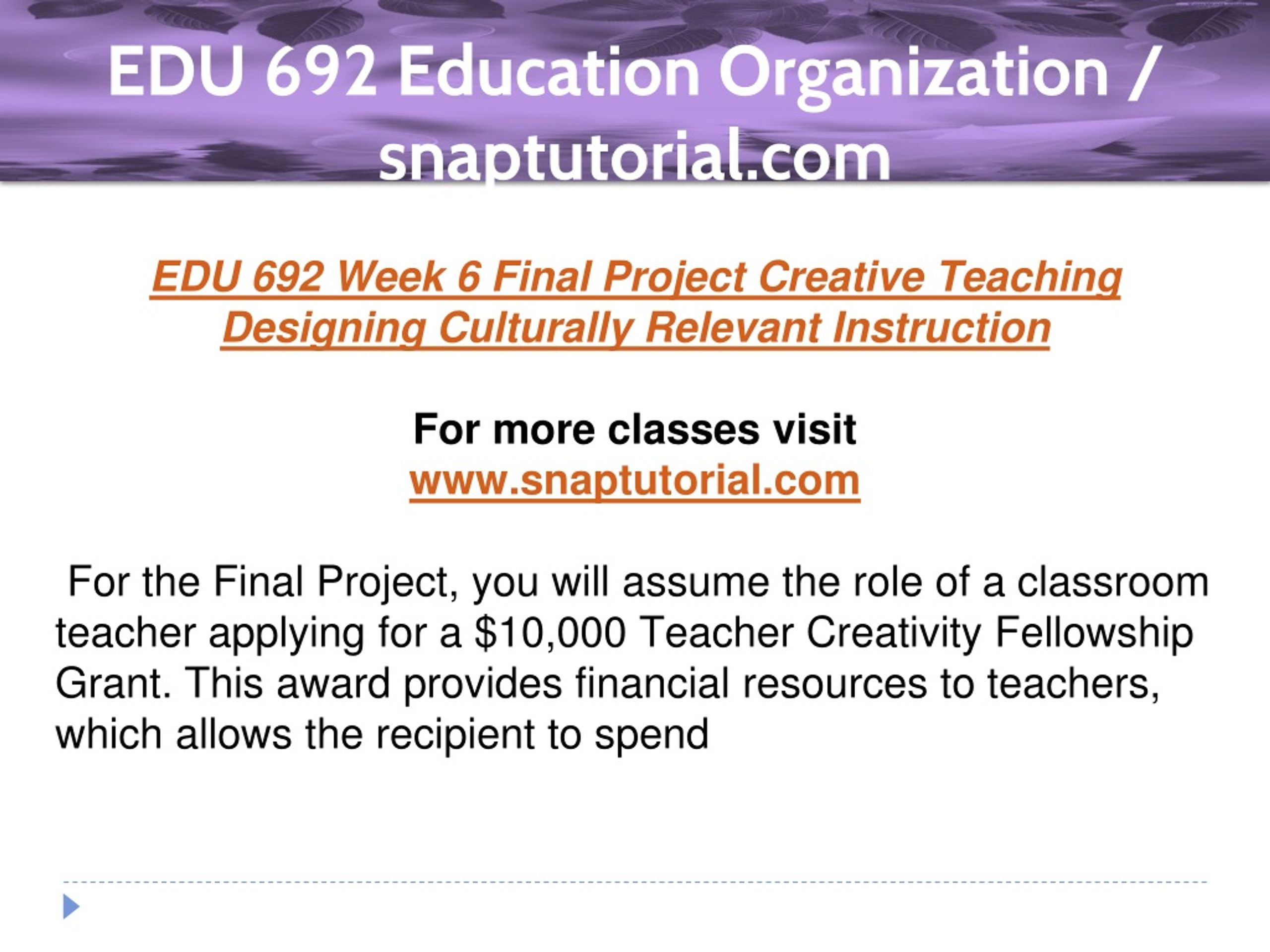Screen dimensions: 1270x952
Task: Select the For more classes visit heading
Action: coord(635,429)
